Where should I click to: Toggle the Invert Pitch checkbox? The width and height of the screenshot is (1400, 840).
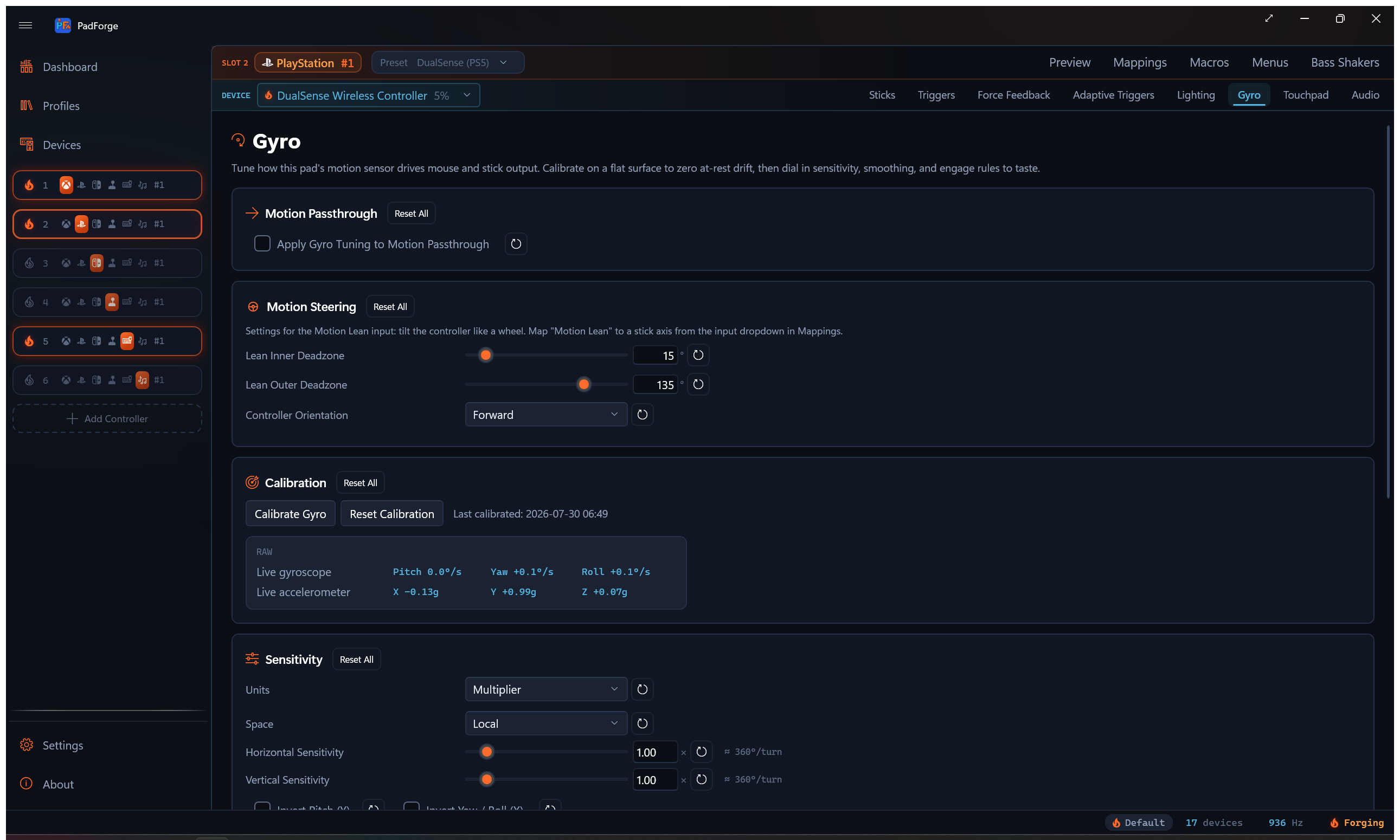tap(262, 806)
